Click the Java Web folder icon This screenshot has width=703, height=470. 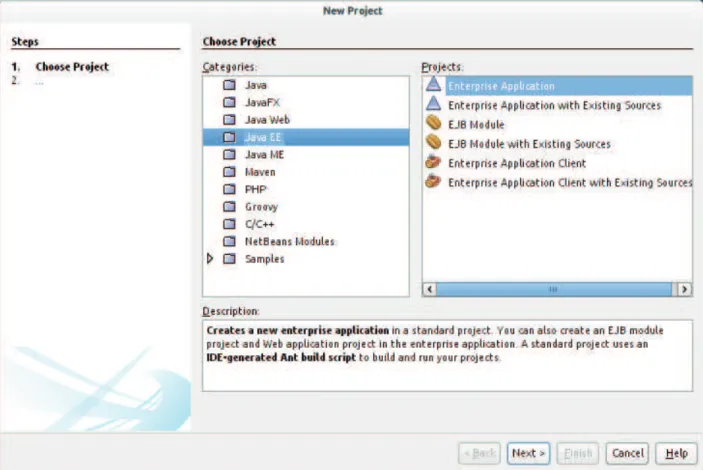(230, 120)
